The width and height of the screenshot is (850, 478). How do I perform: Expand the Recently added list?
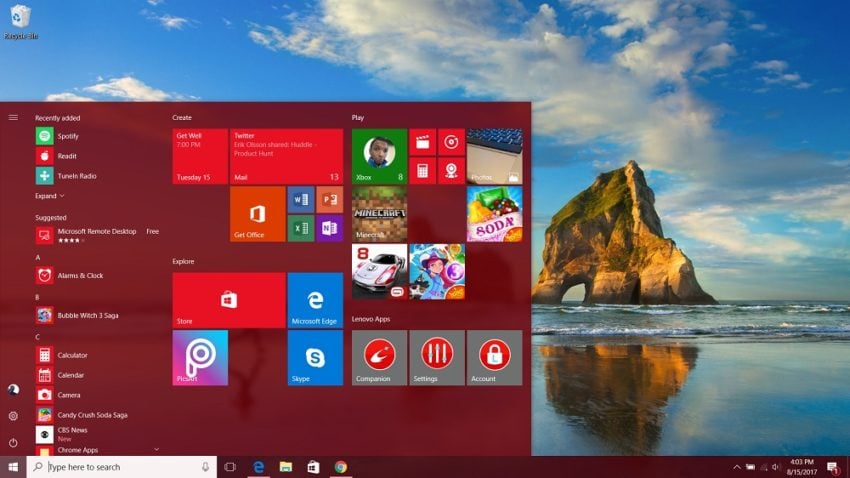click(49, 196)
